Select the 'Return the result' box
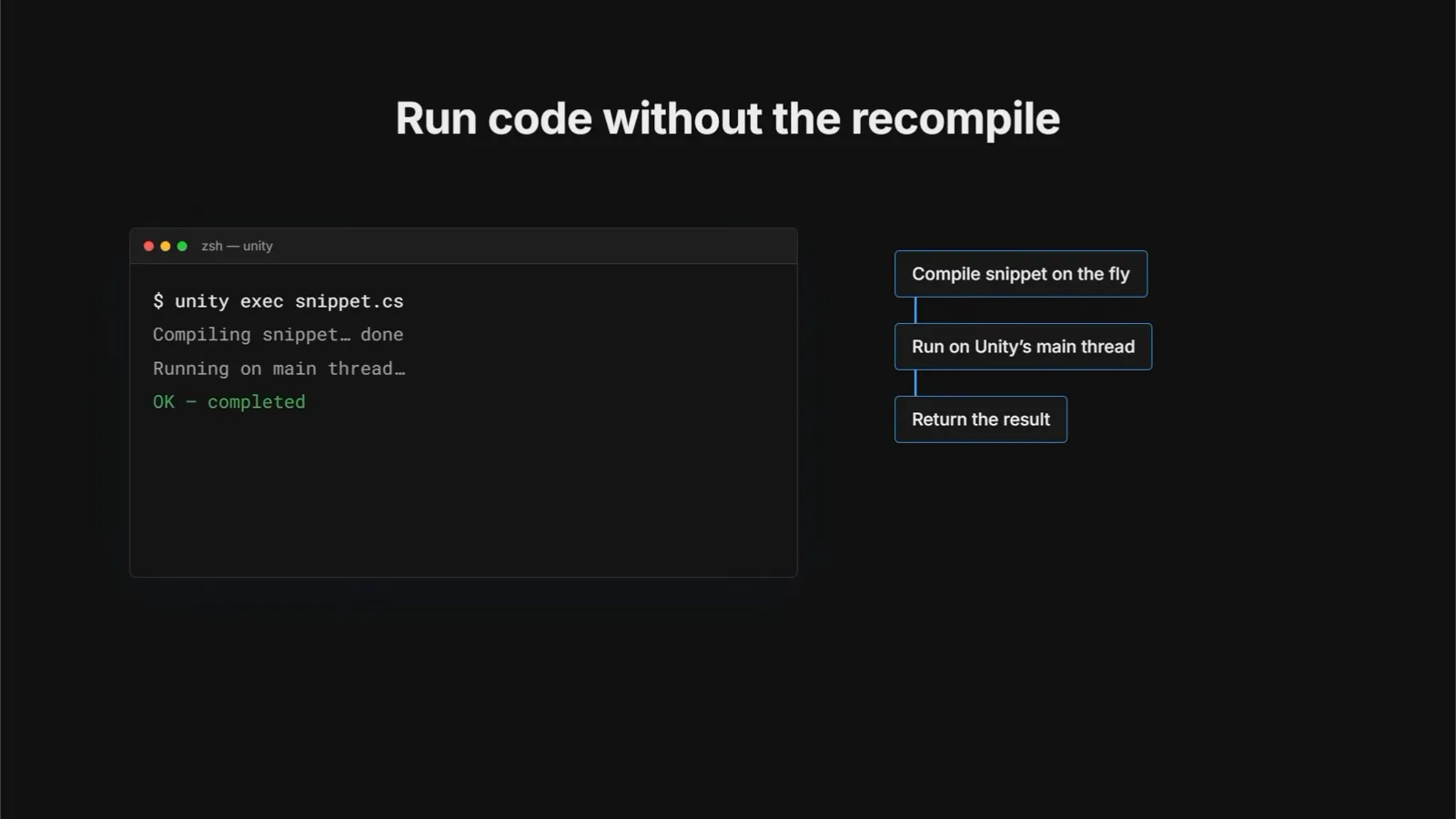This screenshot has height=819, width=1456. pos(981,420)
